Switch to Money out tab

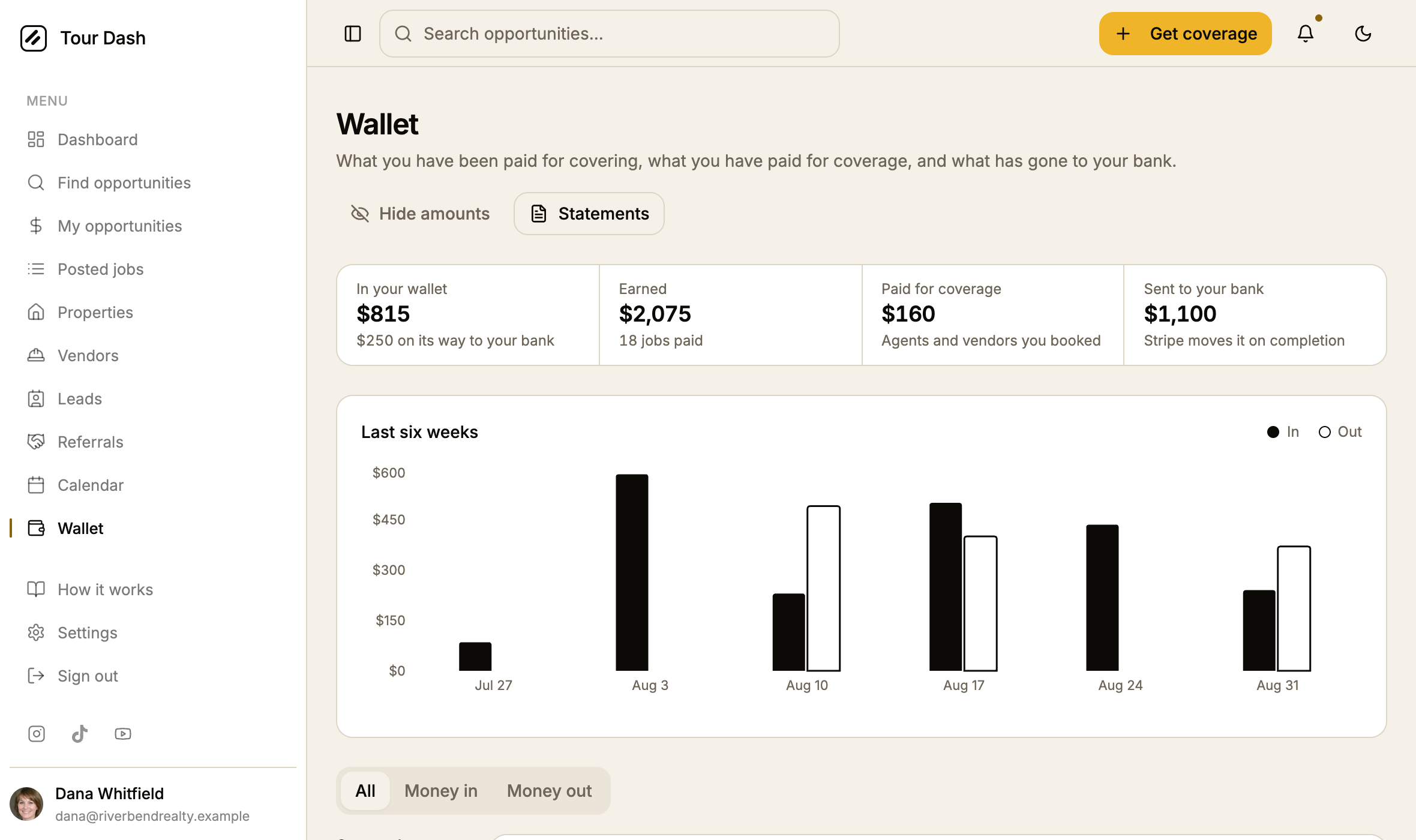coord(550,791)
